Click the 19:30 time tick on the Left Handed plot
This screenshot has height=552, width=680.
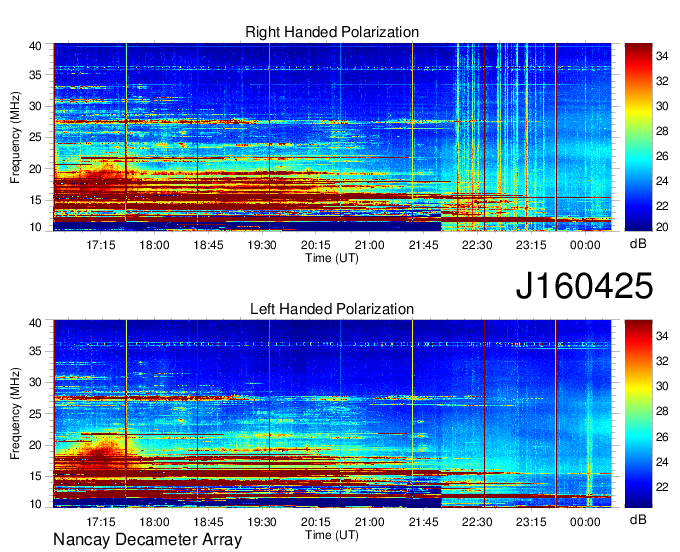tap(262, 522)
